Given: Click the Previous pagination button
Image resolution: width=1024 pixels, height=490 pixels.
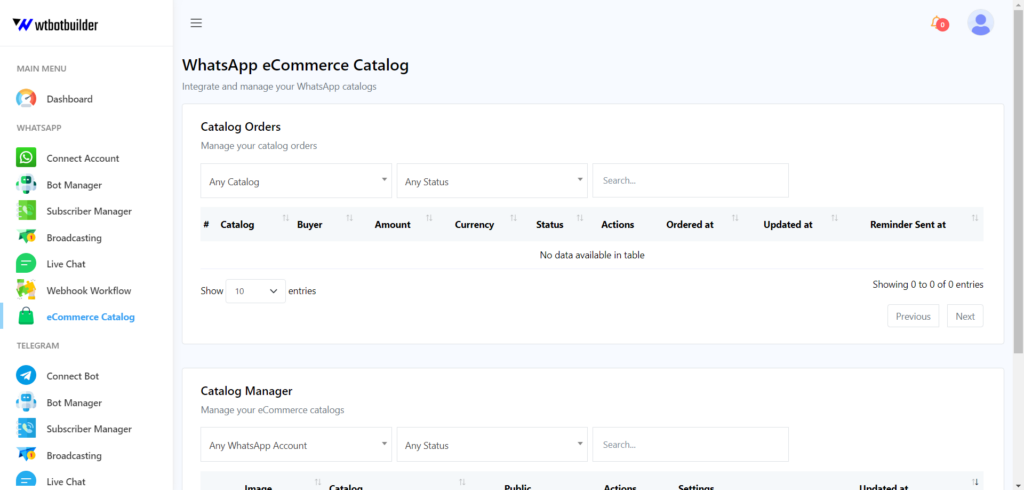Looking at the screenshot, I should [913, 316].
